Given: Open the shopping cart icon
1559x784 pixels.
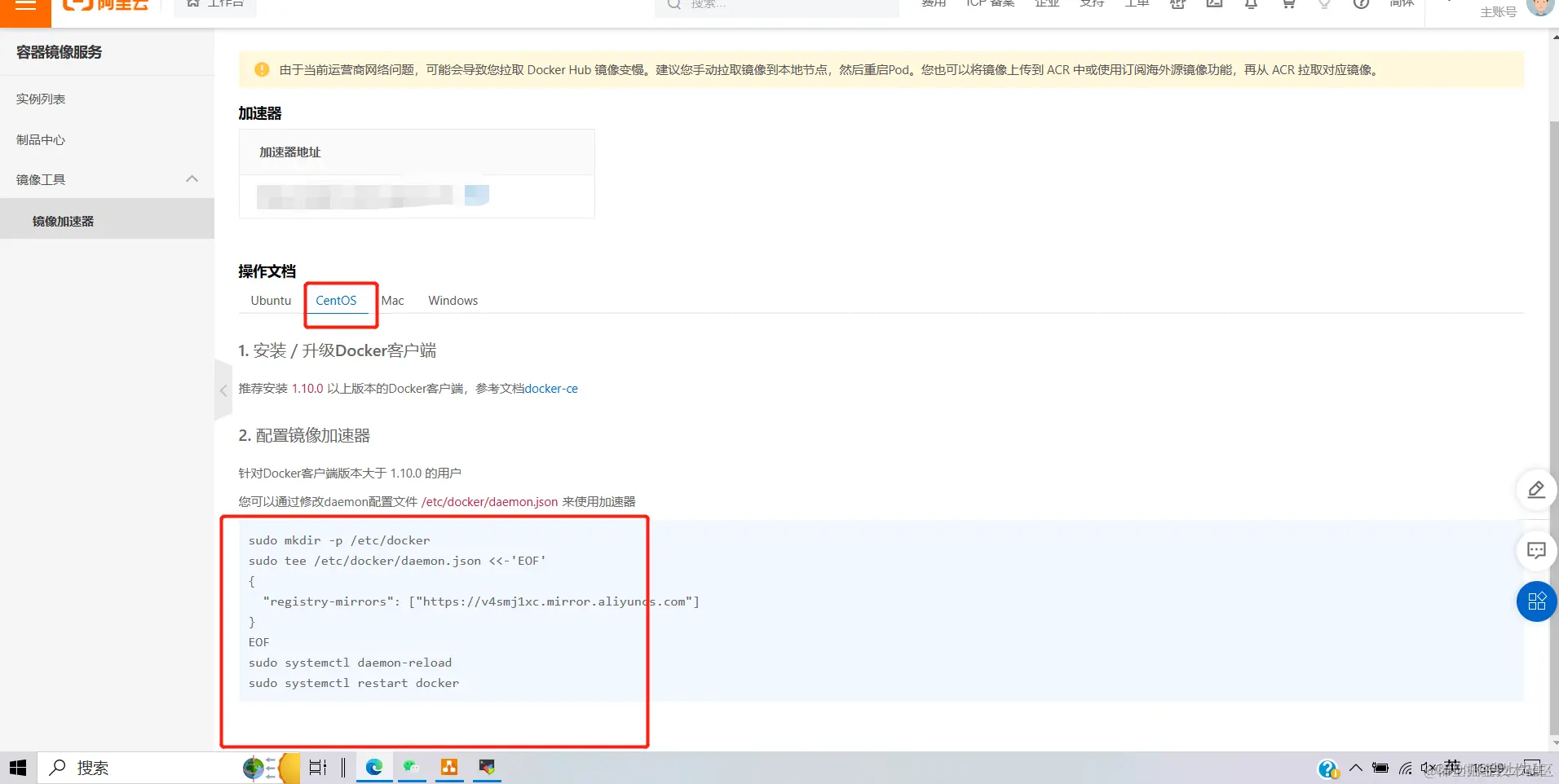Looking at the screenshot, I should click(x=1287, y=4).
